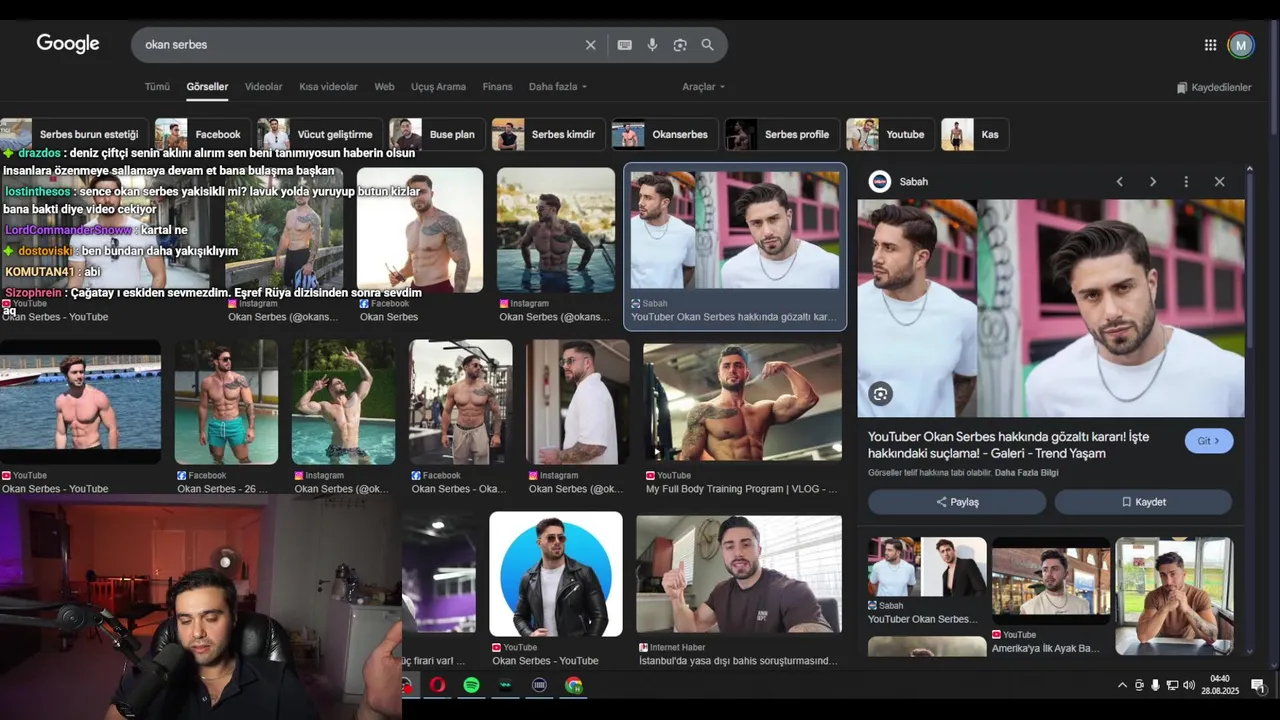The width and height of the screenshot is (1280, 720).
Task: Filter by the Okanserbes chip
Action: pyautogui.click(x=665, y=134)
